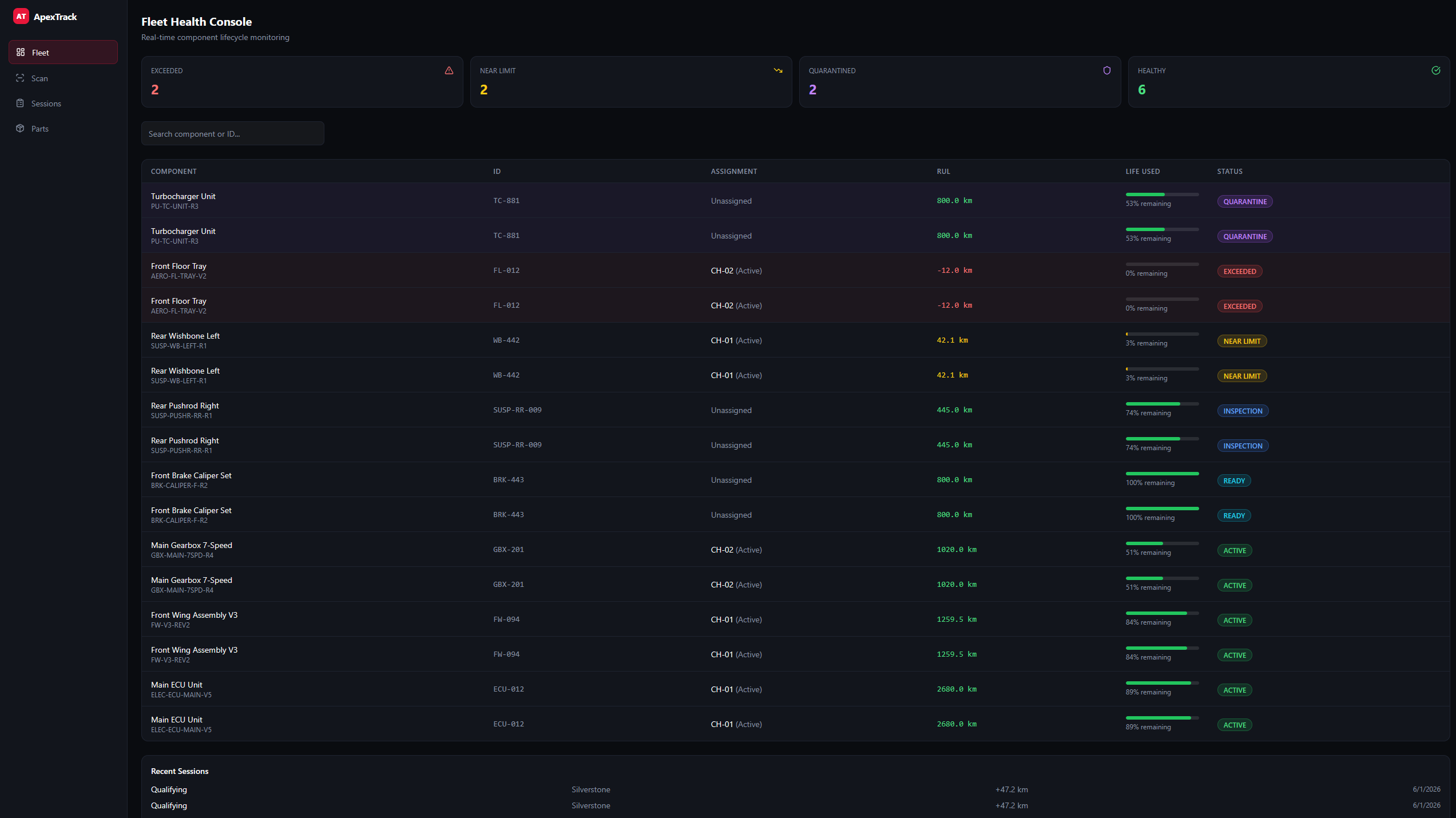
Task: Click first -12.0 km RUL value
Action: tap(954, 271)
